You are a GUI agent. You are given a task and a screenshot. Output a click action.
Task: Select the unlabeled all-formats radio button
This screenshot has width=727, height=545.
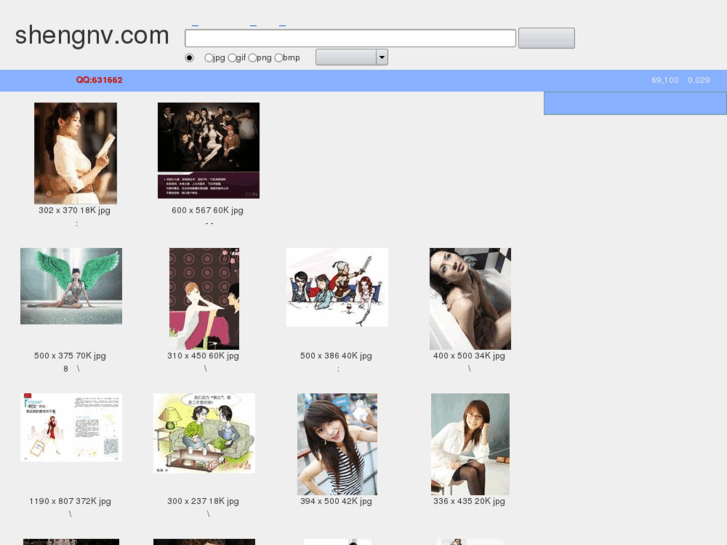coord(189,58)
